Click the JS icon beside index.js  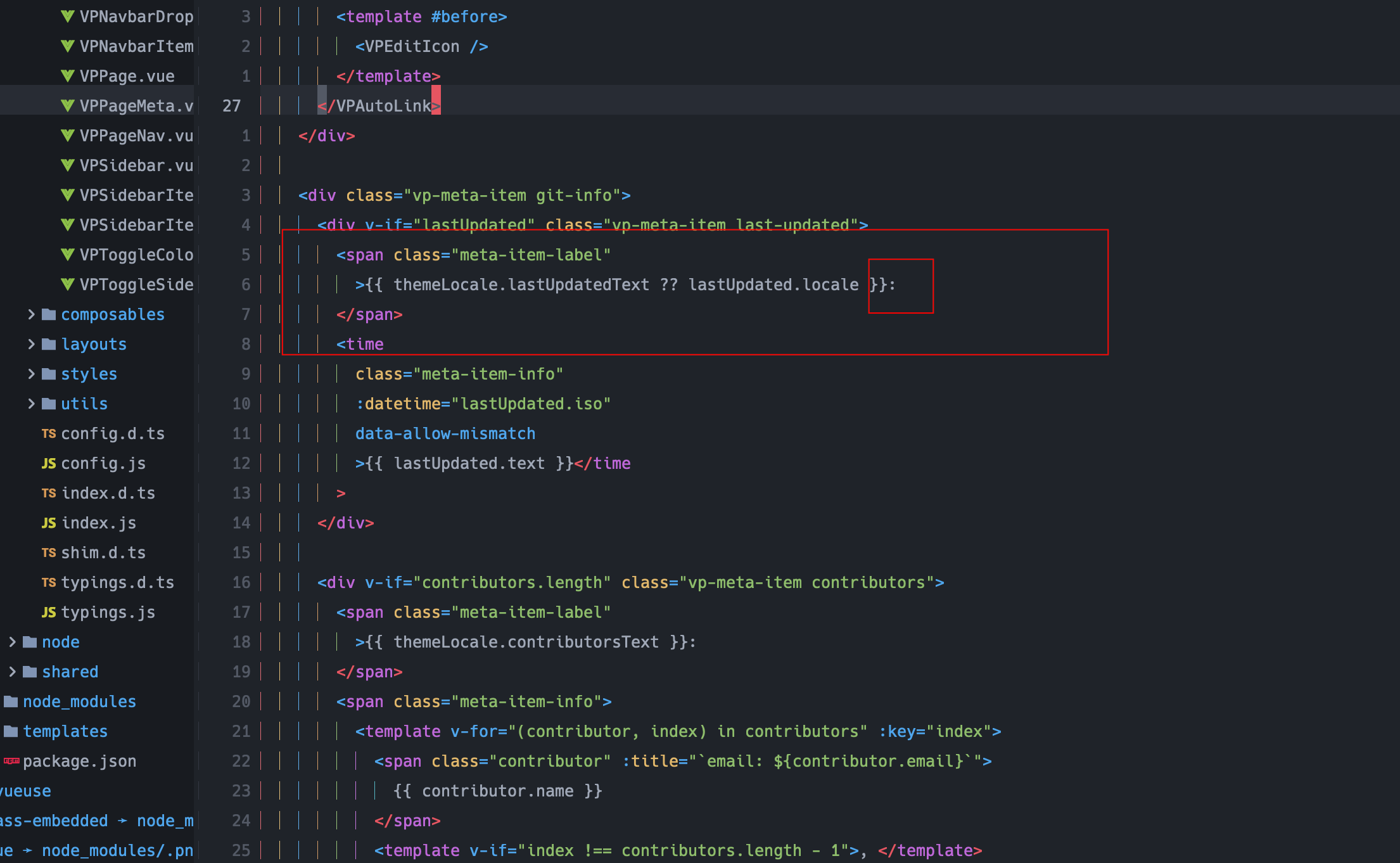pyautogui.click(x=49, y=523)
